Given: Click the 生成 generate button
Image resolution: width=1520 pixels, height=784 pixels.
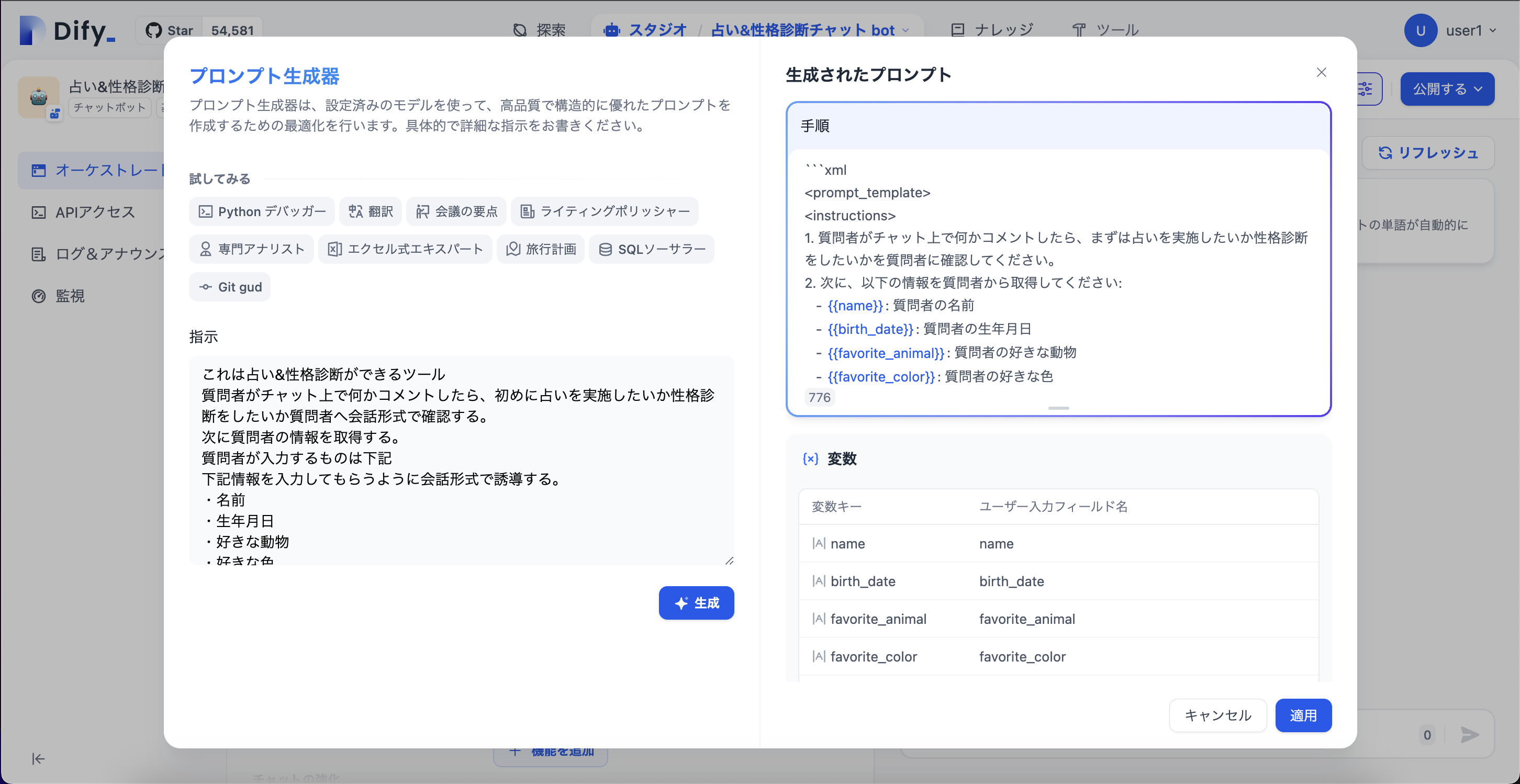Looking at the screenshot, I should [x=696, y=603].
